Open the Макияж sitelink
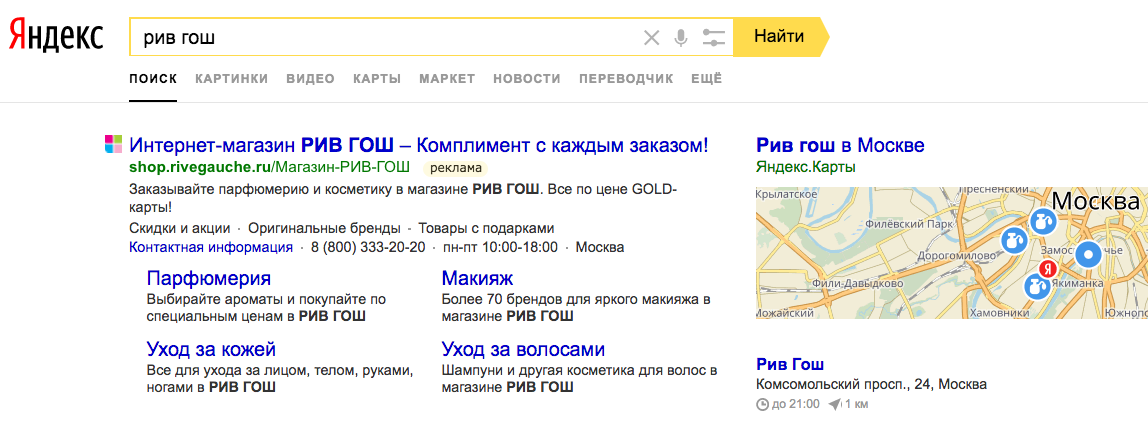This screenshot has height=423, width=1148. click(x=477, y=279)
